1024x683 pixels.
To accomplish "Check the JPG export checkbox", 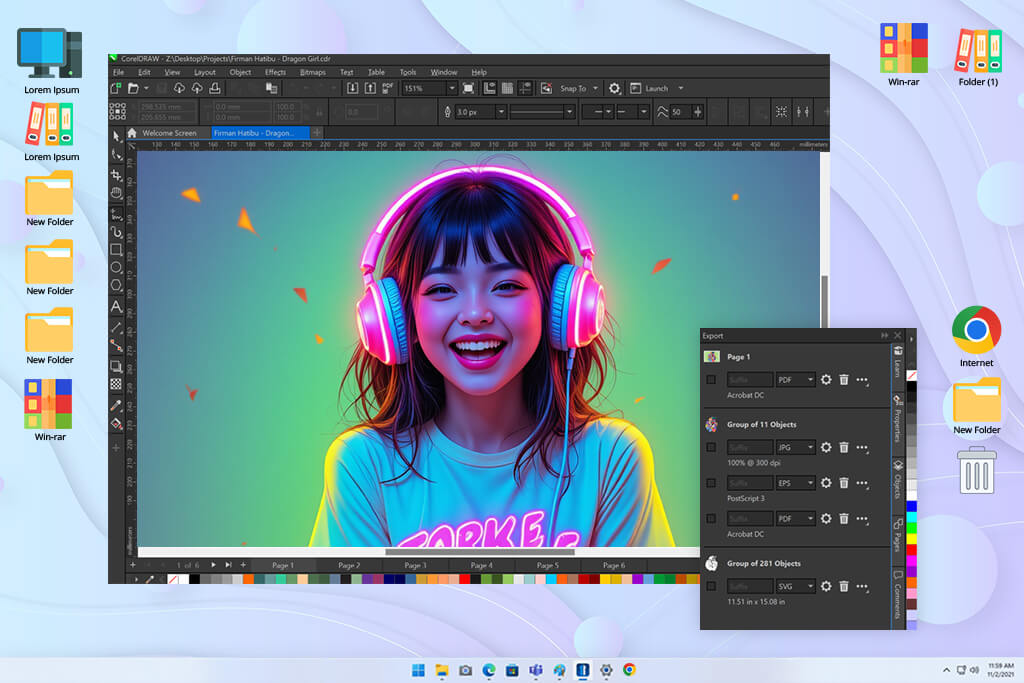I will coord(711,447).
